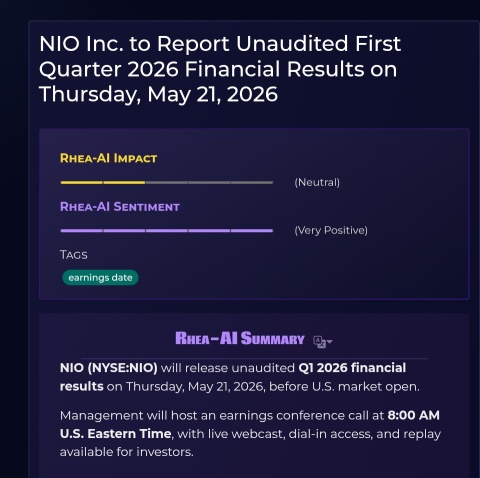
Task: Click the last purple sentiment bar segment
Action: [x=252, y=230]
